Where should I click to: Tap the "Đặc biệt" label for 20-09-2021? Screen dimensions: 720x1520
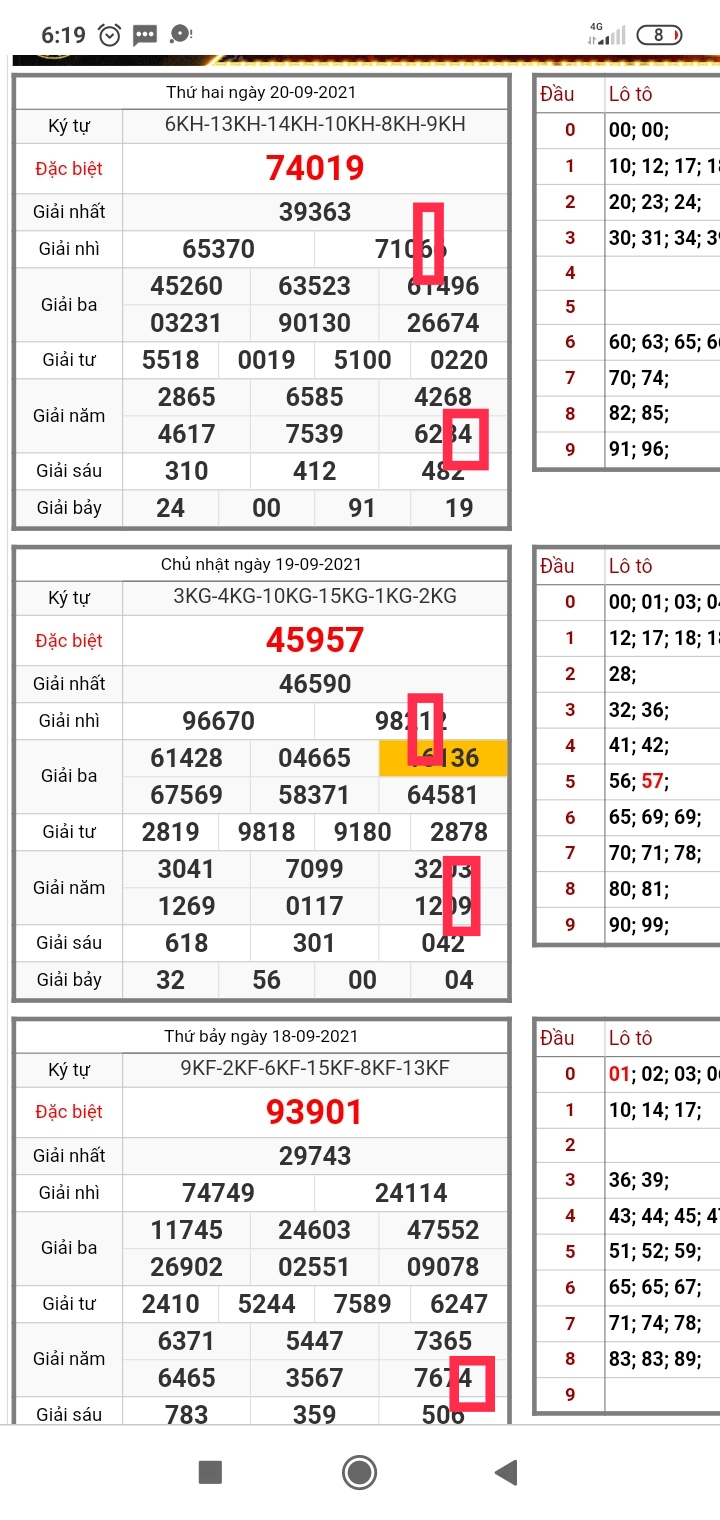pyautogui.click(x=69, y=168)
